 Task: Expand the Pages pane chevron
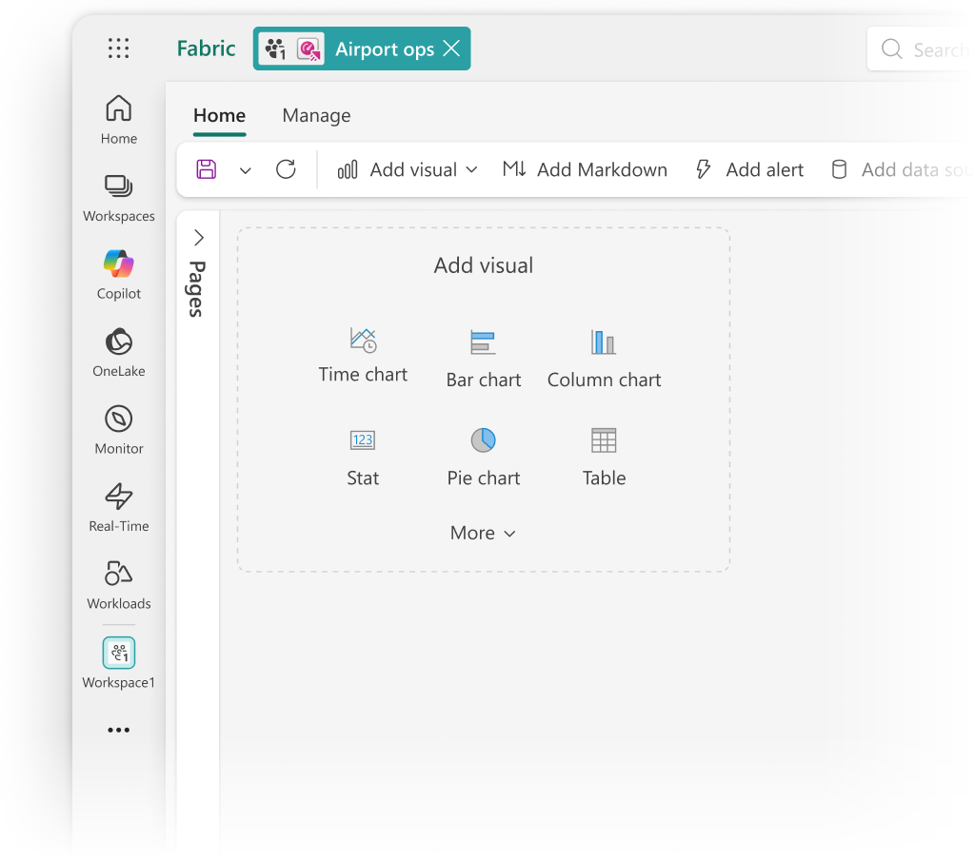(199, 238)
